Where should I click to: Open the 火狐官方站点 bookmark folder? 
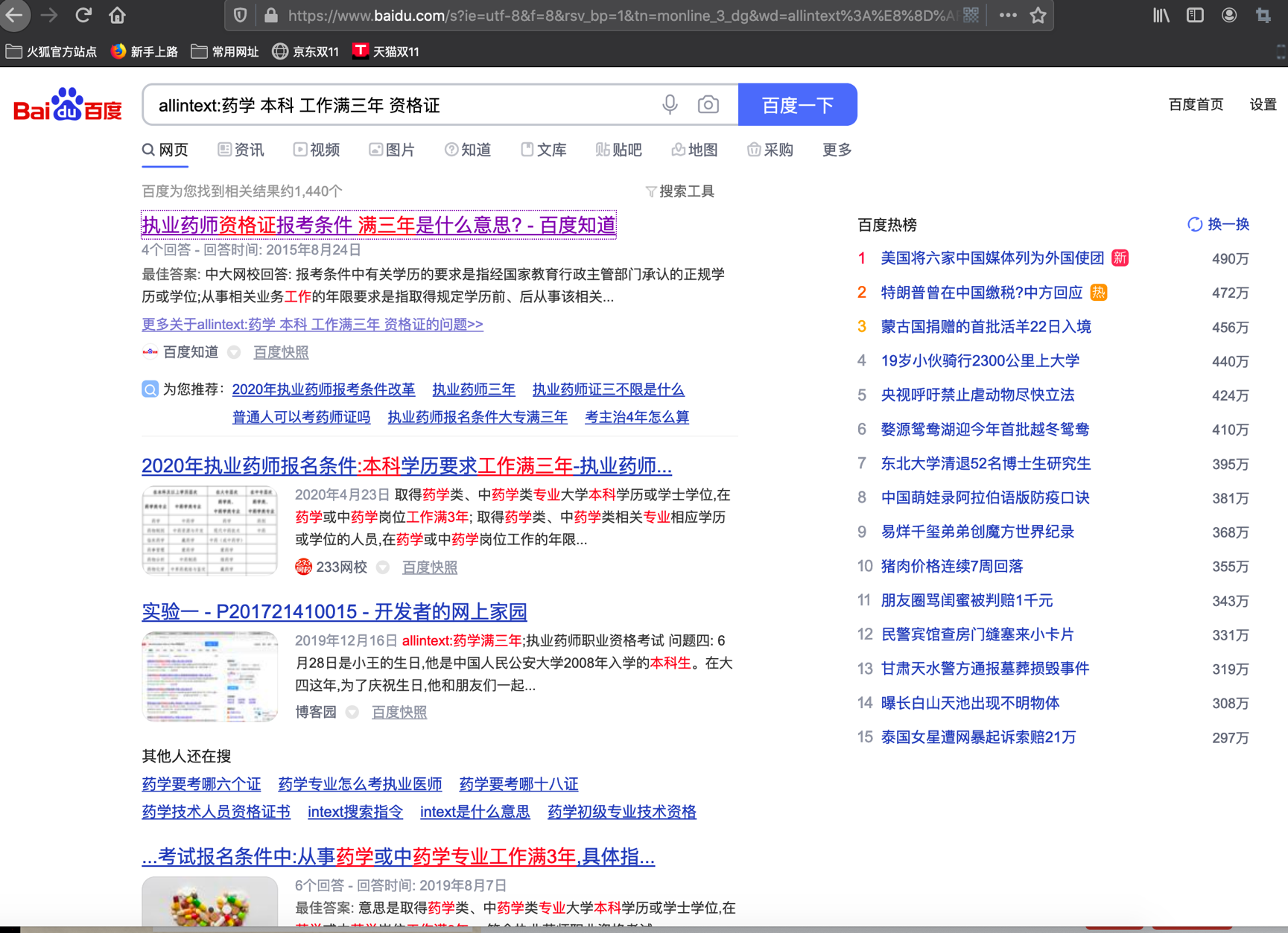(51, 51)
